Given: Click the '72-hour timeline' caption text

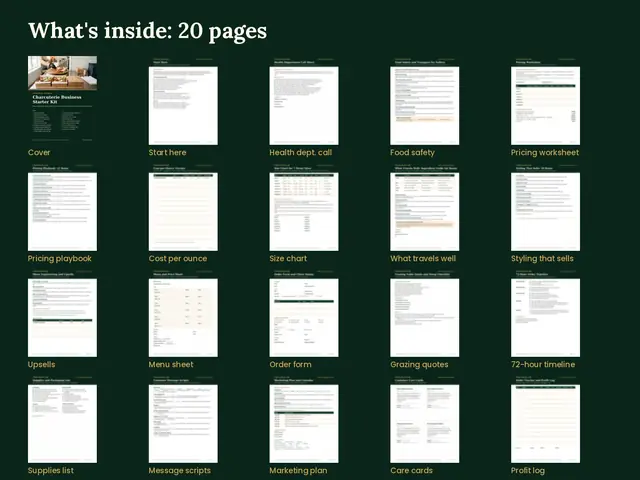Looking at the screenshot, I should [543, 365].
